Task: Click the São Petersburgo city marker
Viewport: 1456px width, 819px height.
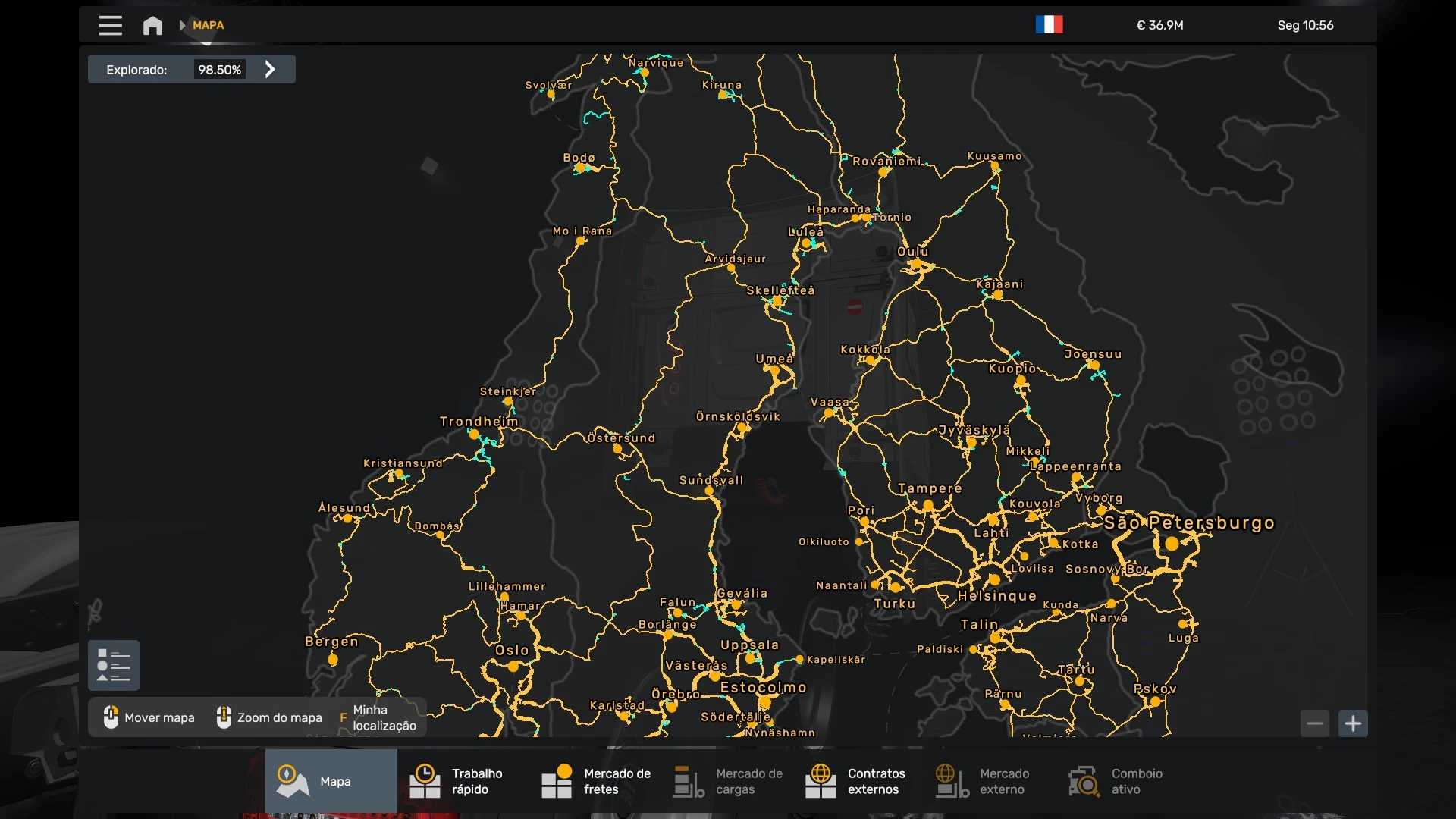Action: point(1172,543)
